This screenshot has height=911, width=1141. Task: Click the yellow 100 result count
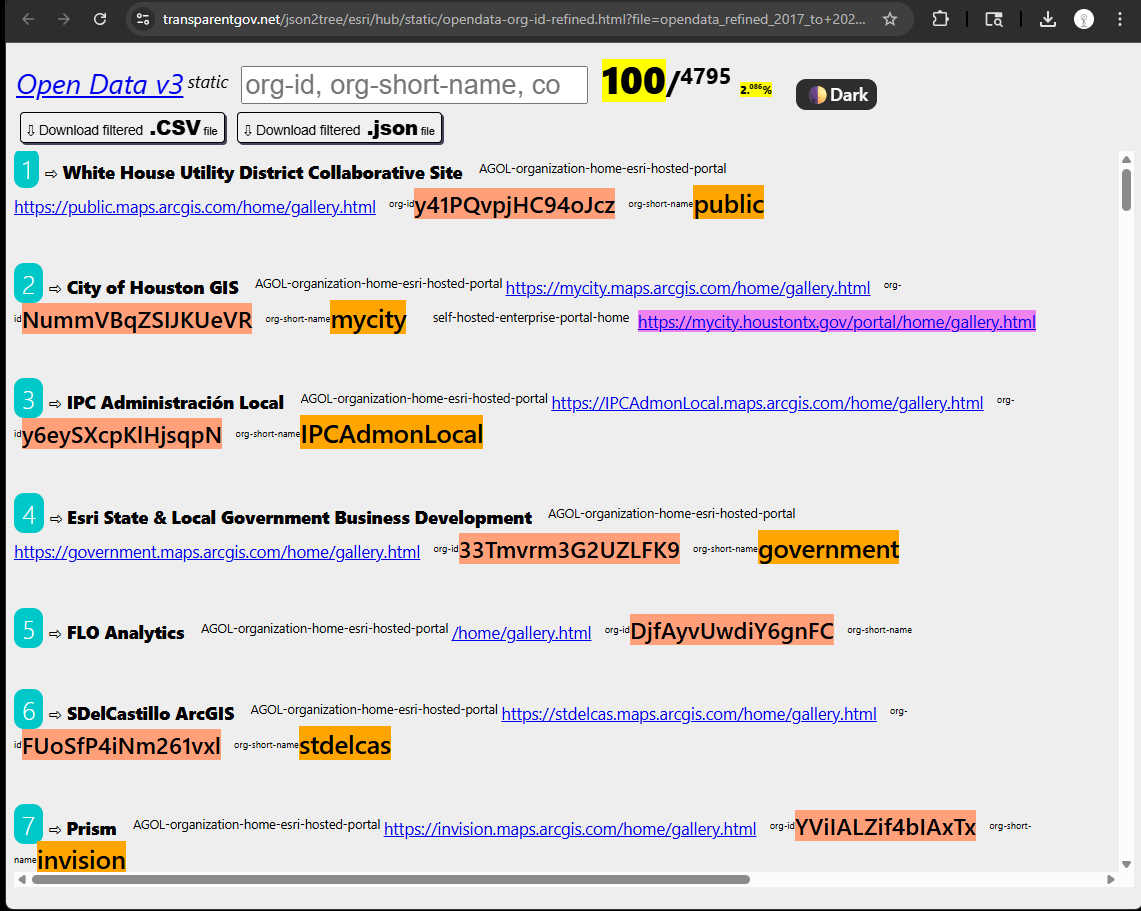pos(634,80)
